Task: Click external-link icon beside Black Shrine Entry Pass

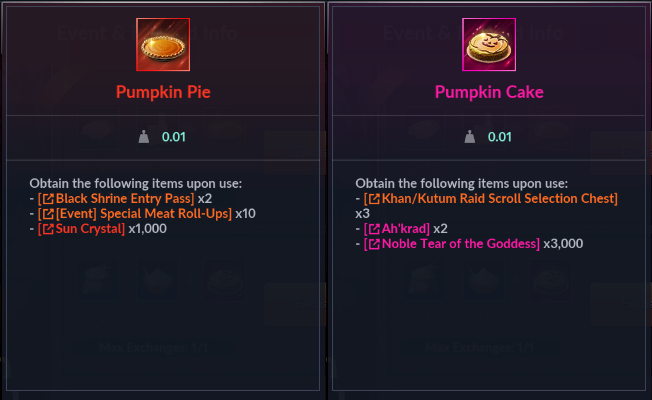Action: pyautogui.click(x=47, y=199)
